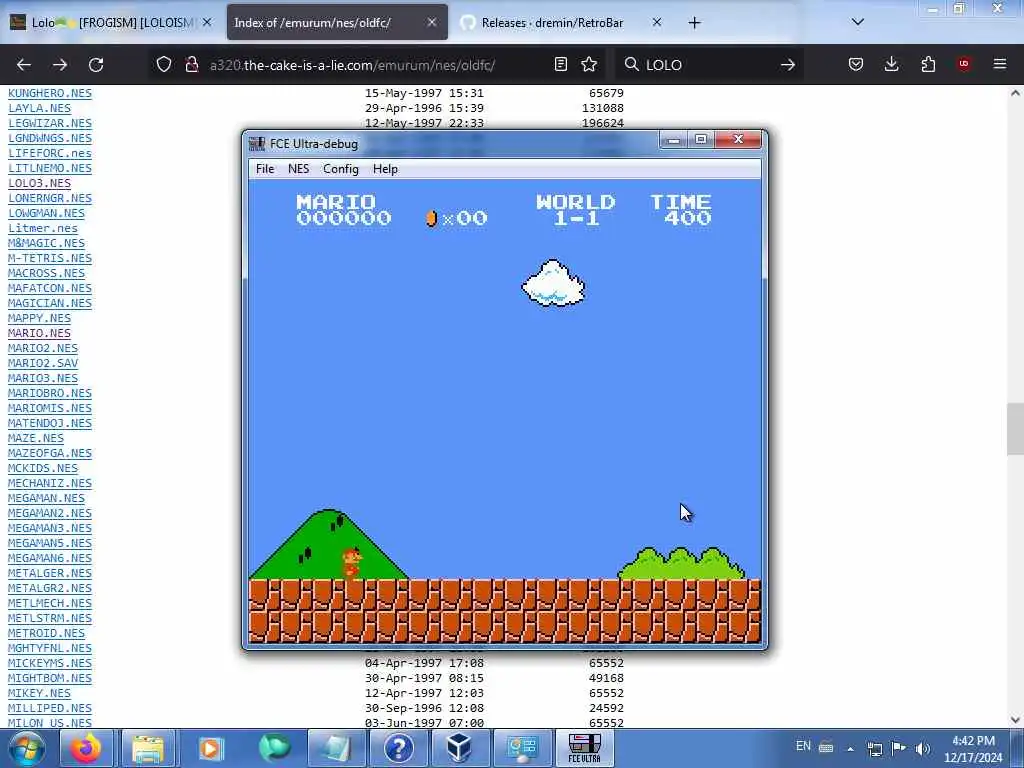Click the FCE Ultra taskbar button
Viewport: 1024px width, 768px height.
(x=584, y=748)
